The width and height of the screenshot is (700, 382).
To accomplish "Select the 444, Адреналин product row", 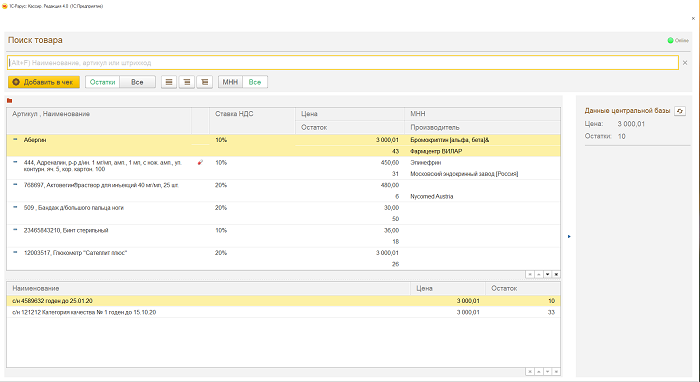I will (283, 168).
